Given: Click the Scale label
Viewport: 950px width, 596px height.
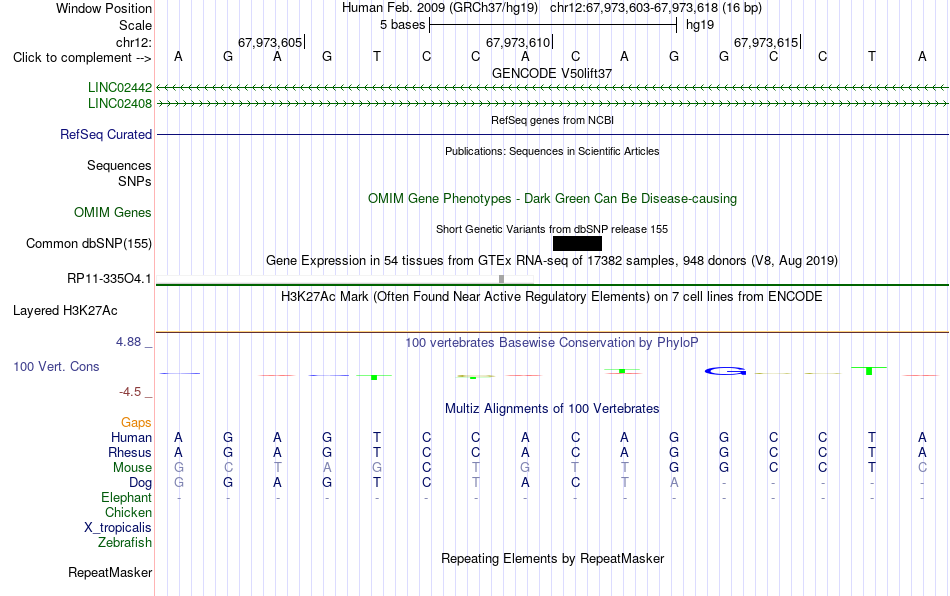Looking at the screenshot, I should pyautogui.click(x=135, y=25).
